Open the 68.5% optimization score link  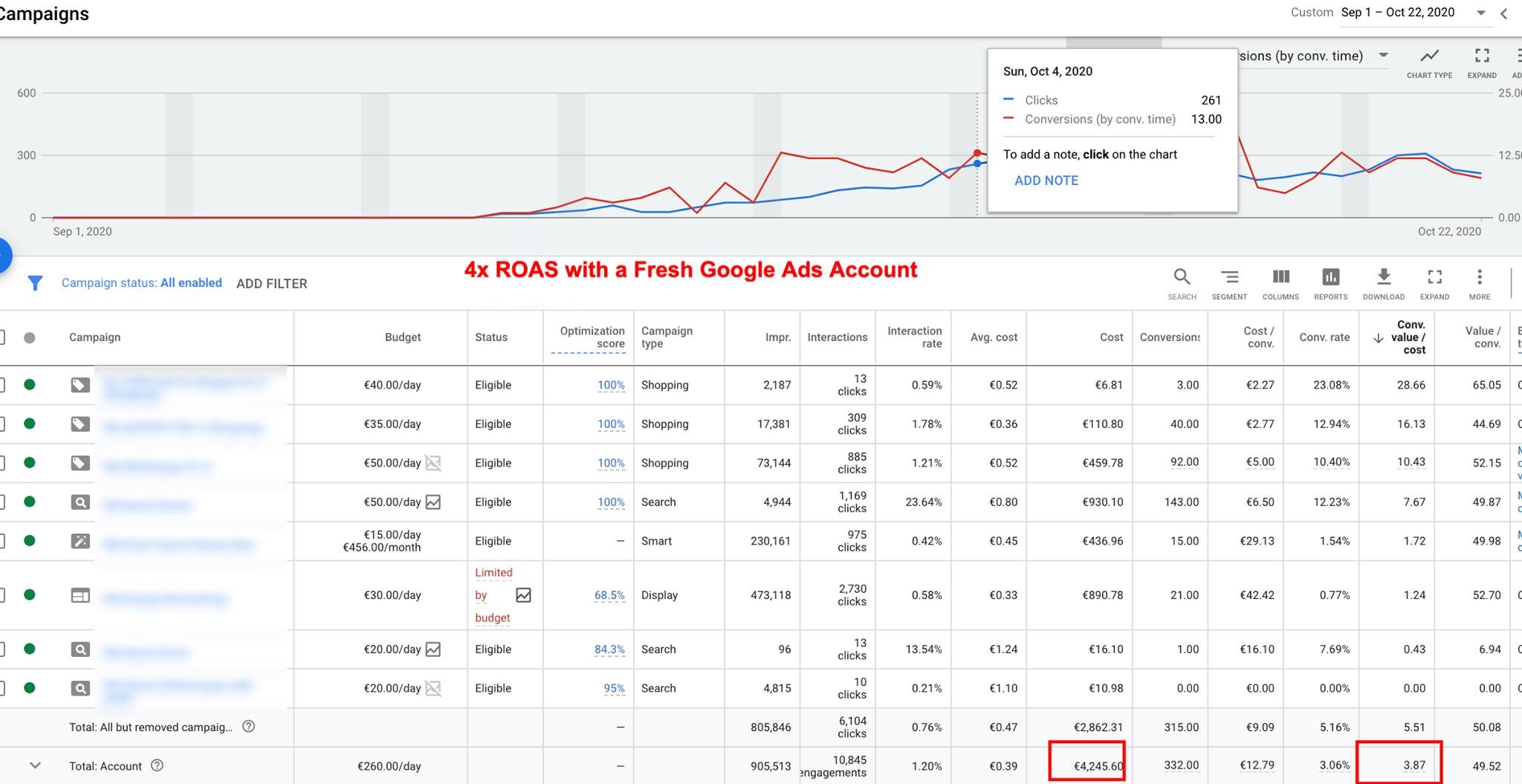click(609, 595)
